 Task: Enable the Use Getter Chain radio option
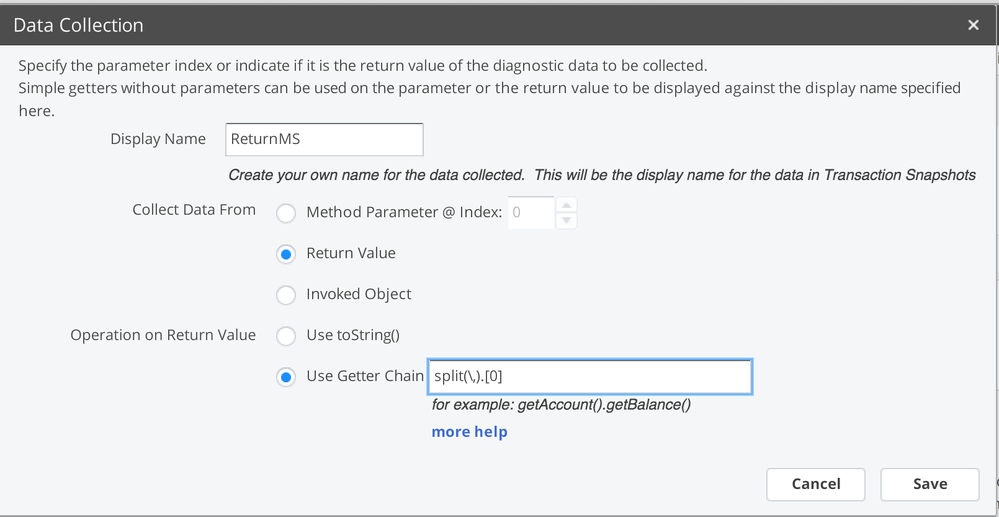click(x=286, y=377)
